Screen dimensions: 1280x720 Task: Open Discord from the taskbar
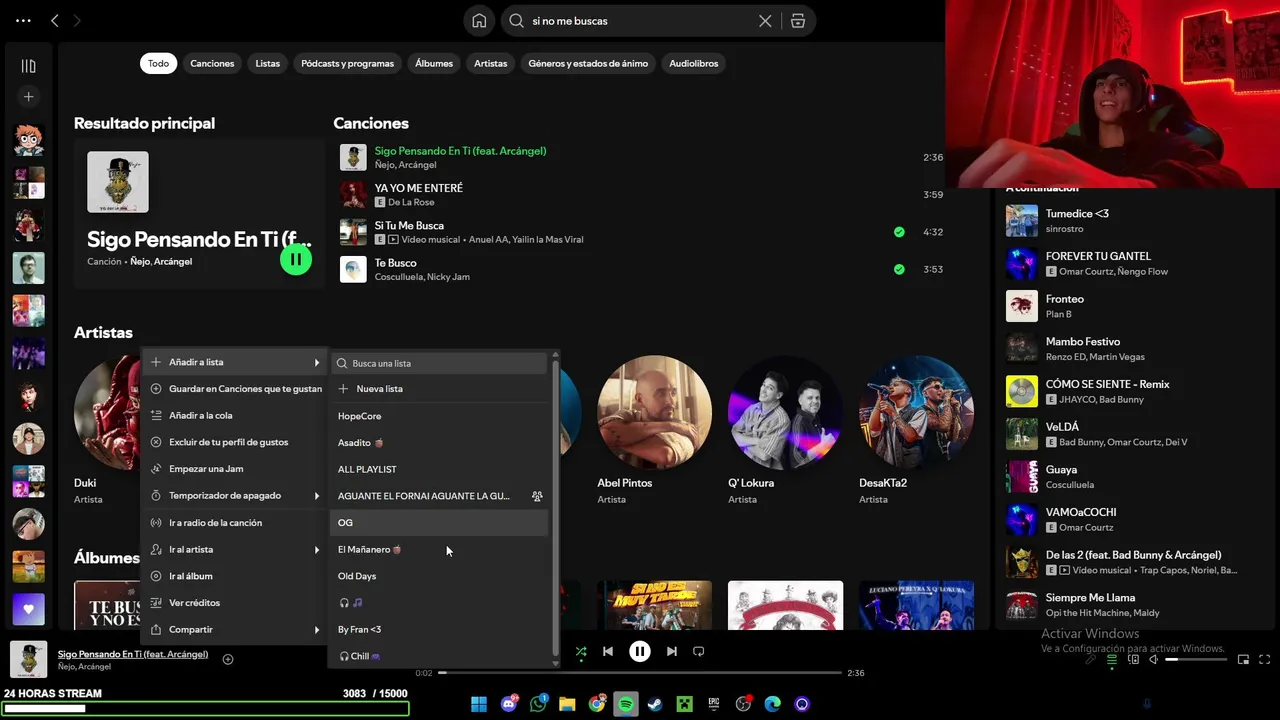[509, 704]
